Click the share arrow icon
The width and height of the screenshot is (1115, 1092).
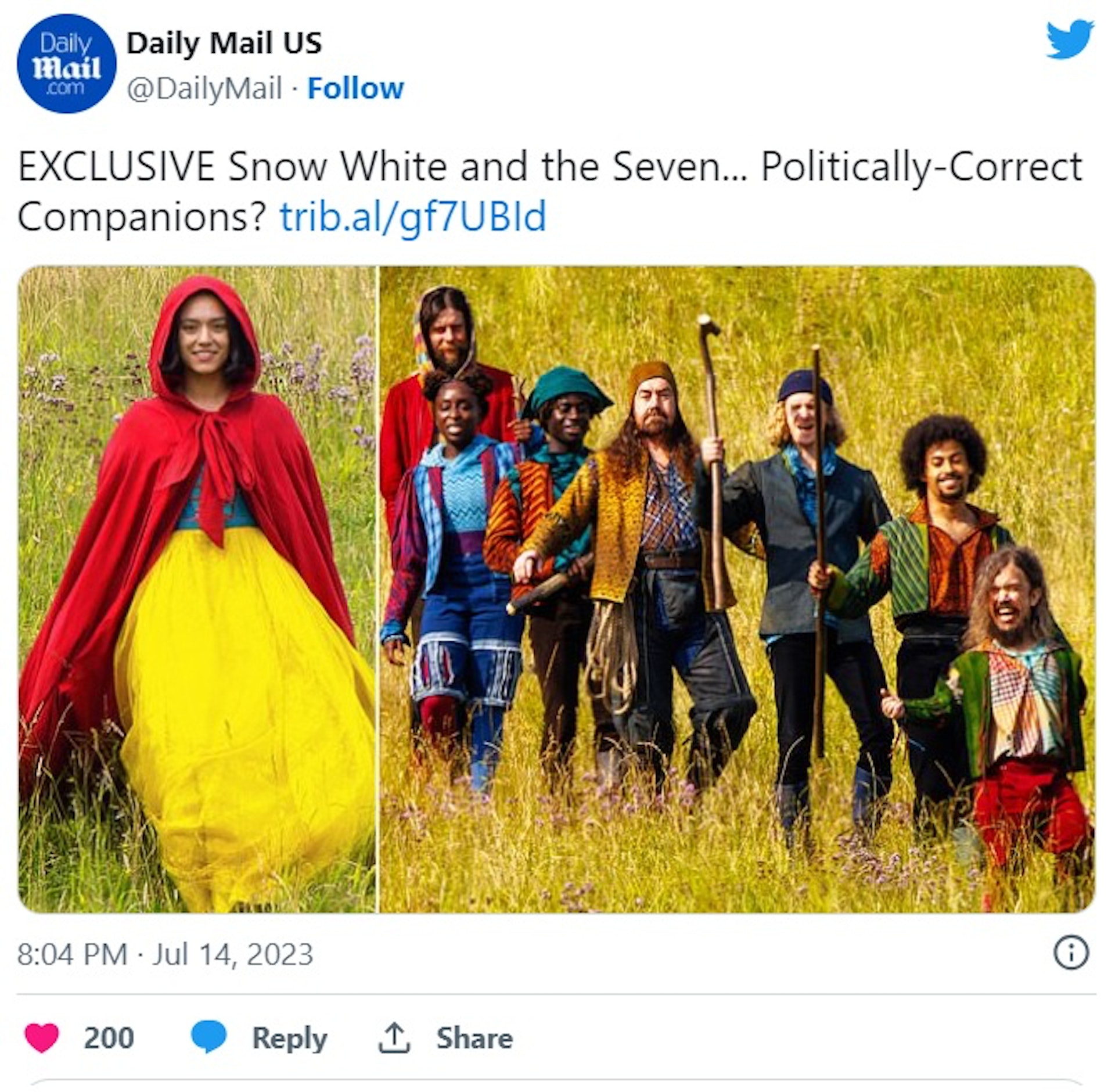tap(394, 1038)
